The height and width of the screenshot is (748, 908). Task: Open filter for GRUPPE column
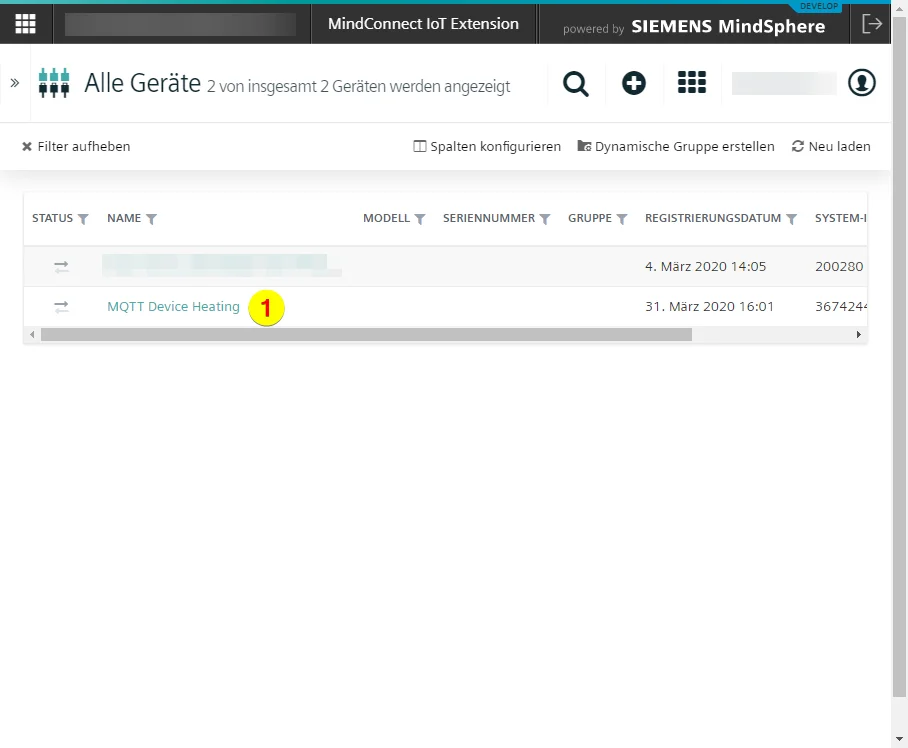point(621,219)
